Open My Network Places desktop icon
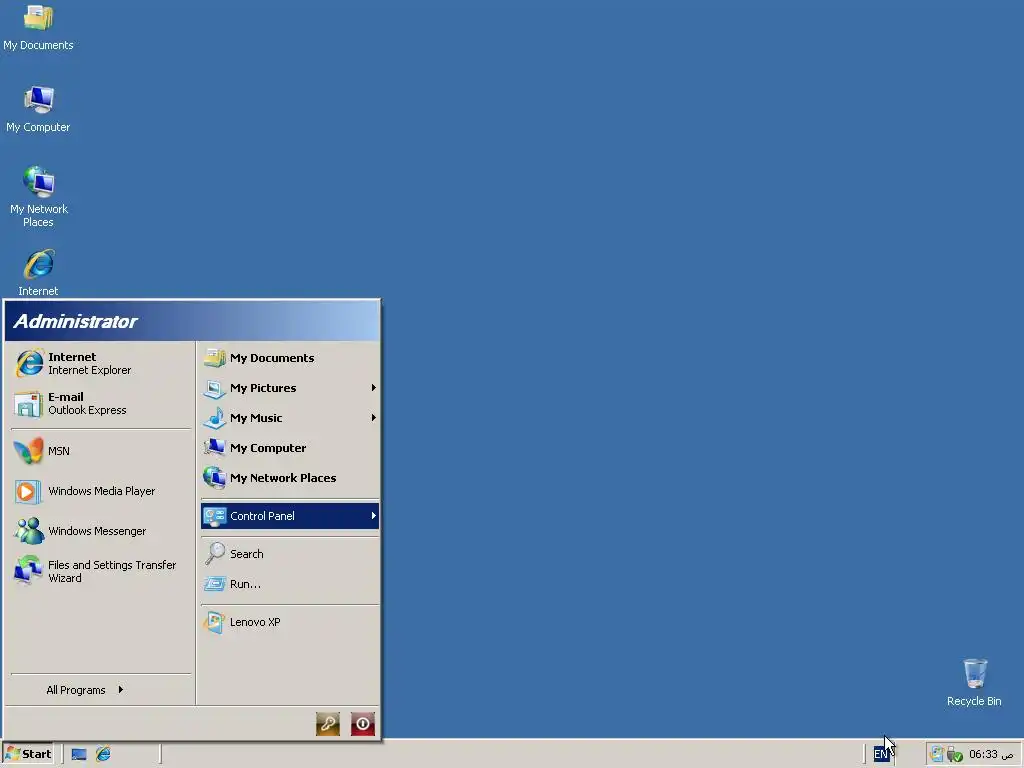Screen dimensions: 1024x768 [x=38, y=197]
